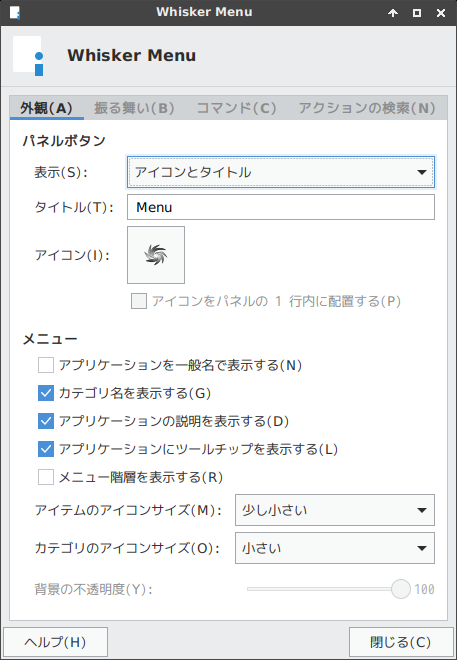The height and width of the screenshot is (660, 457).
Task: Click the 表示(S): label
Action: pyautogui.click(x=61, y=172)
